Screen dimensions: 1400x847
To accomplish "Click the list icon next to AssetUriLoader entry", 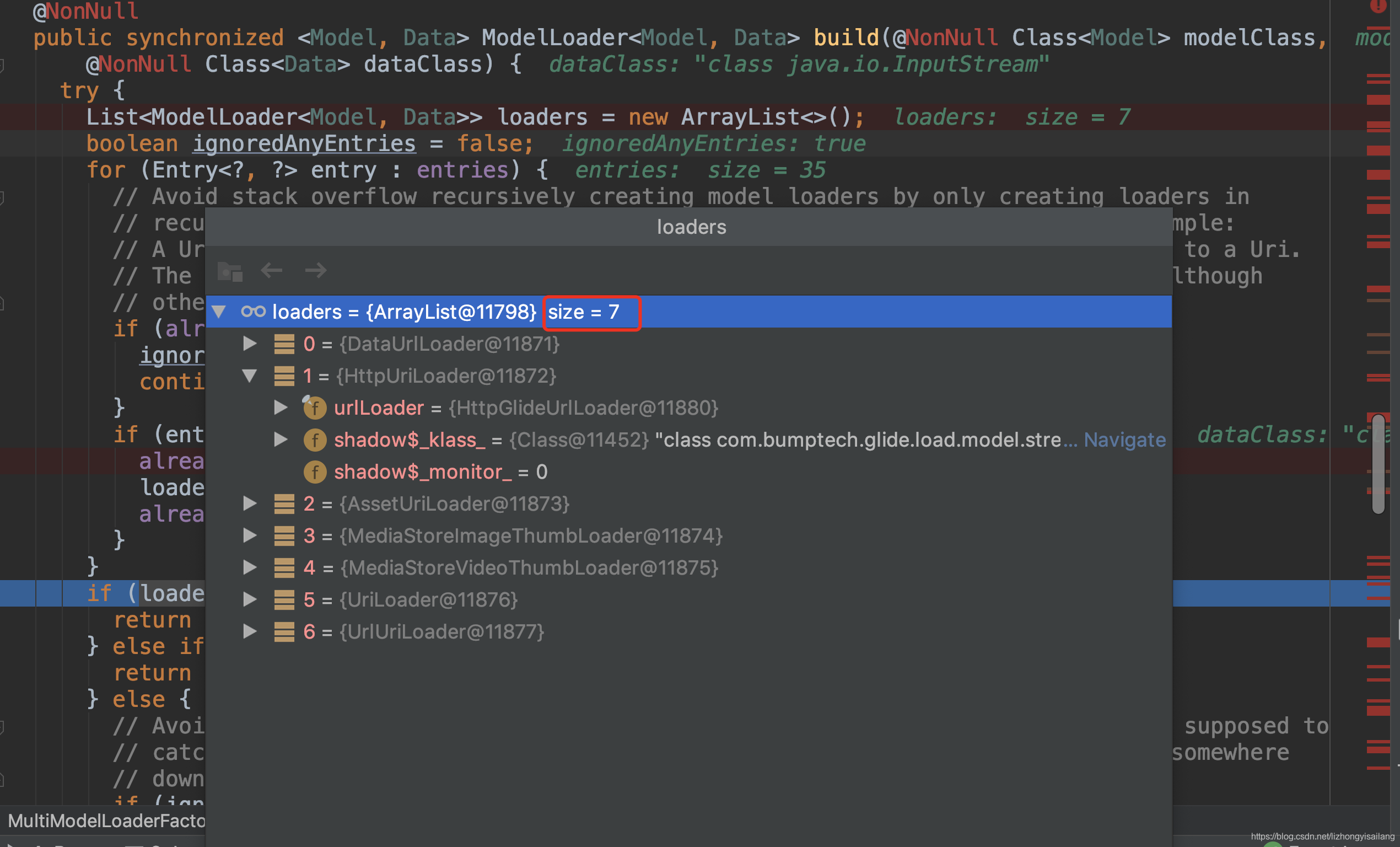I will tap(284, 503).
